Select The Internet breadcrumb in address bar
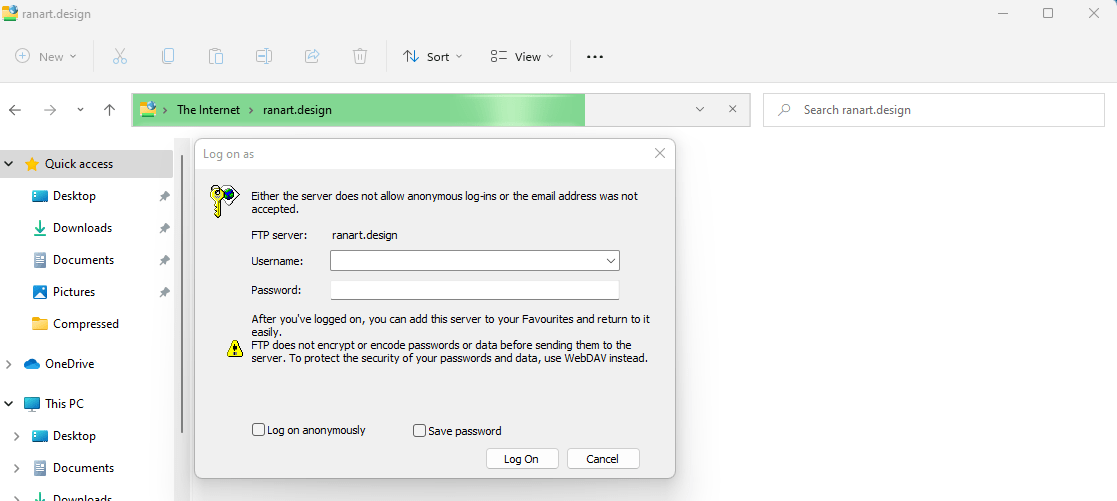The image size is (1117, 501). 209,110
